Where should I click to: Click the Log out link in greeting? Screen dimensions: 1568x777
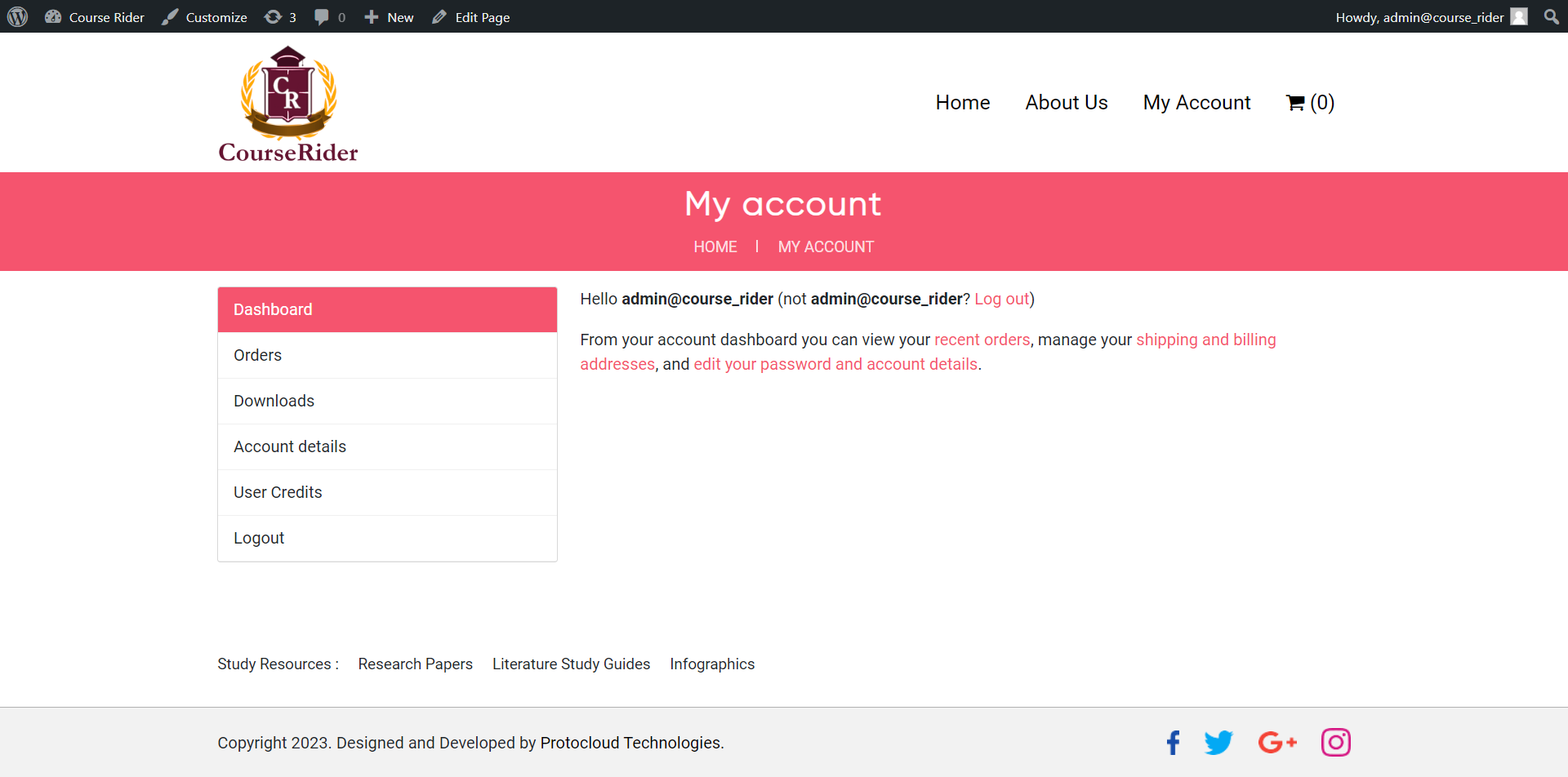pos(1002,299)
